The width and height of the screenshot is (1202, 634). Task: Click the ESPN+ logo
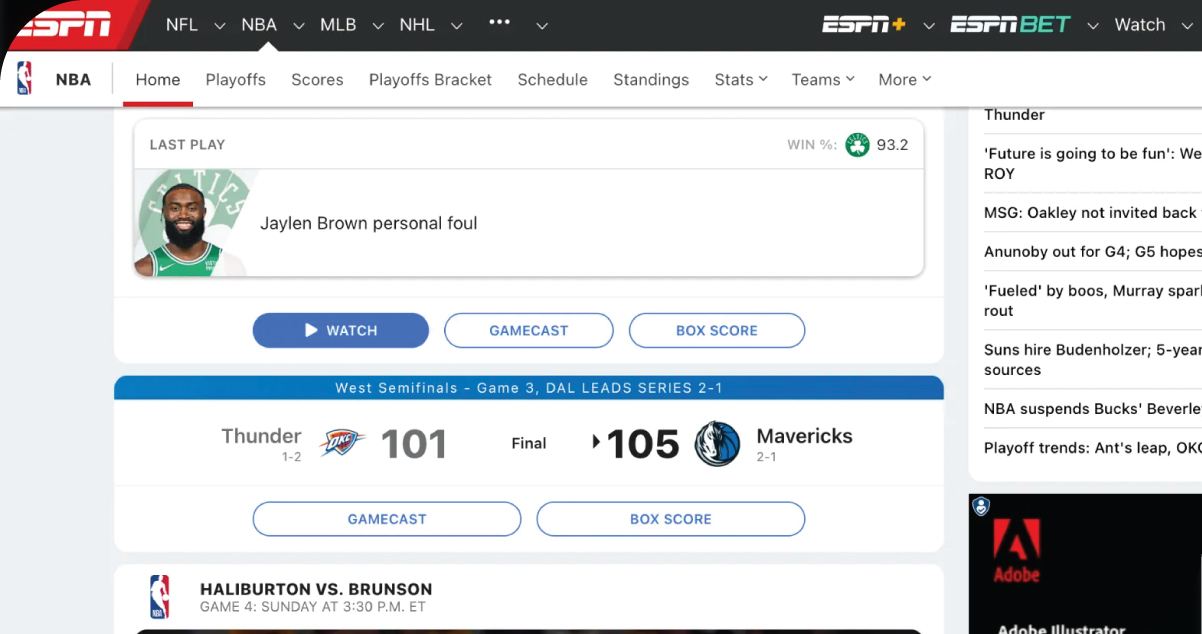point(863,25)
